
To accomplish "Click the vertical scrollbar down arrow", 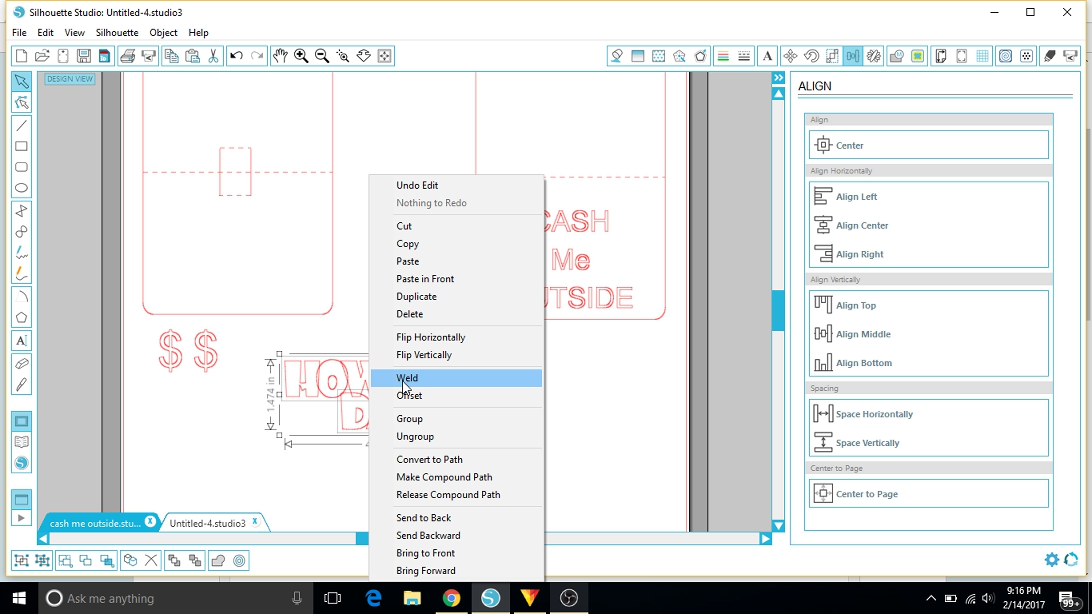I will pyautogui.click(x=779, y=526).
